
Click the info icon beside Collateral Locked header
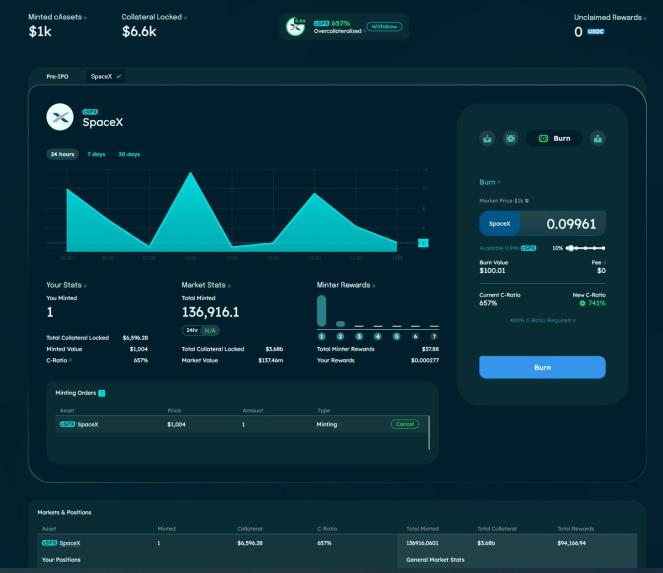tap(185, 18)
